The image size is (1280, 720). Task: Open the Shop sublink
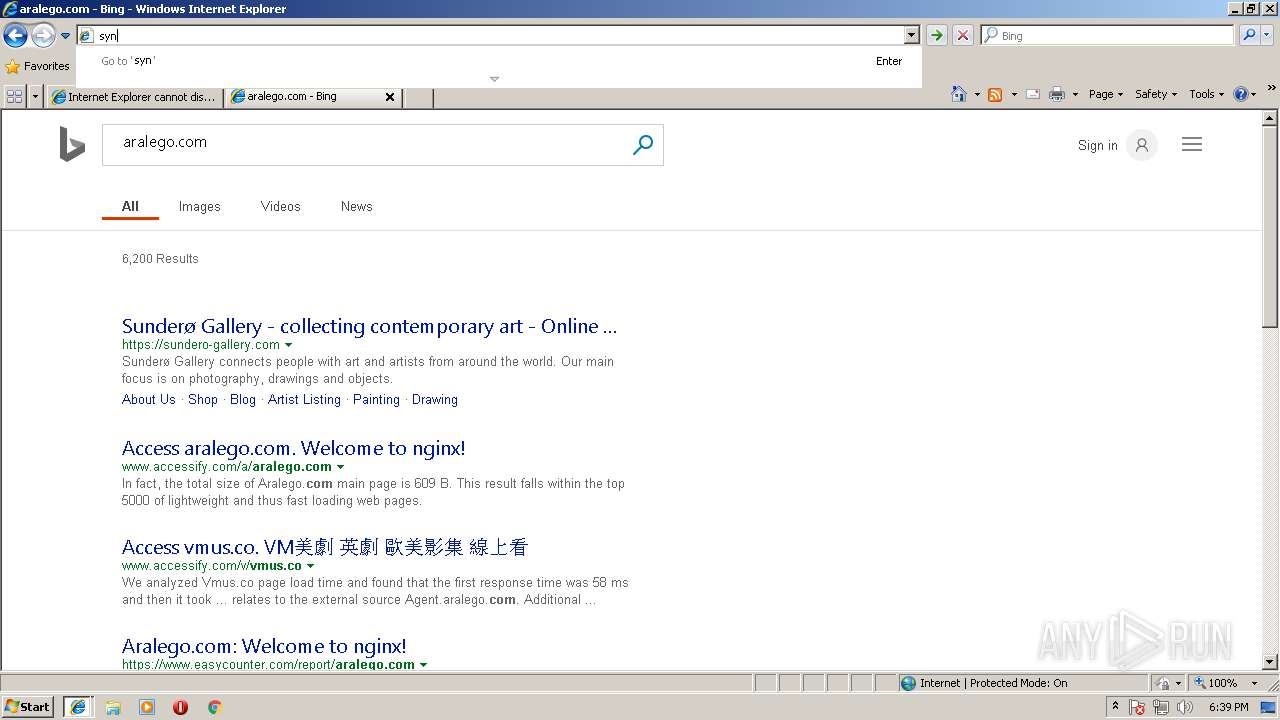pyautogui.click(x=203, y=399)
